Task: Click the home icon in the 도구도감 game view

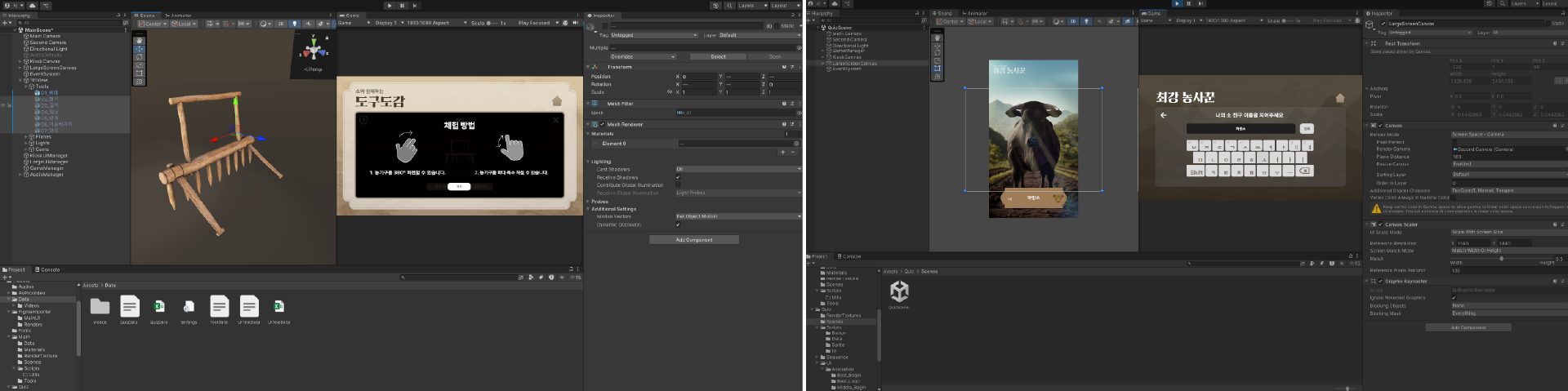Action: pyautogui.click(x=557, y=101)
